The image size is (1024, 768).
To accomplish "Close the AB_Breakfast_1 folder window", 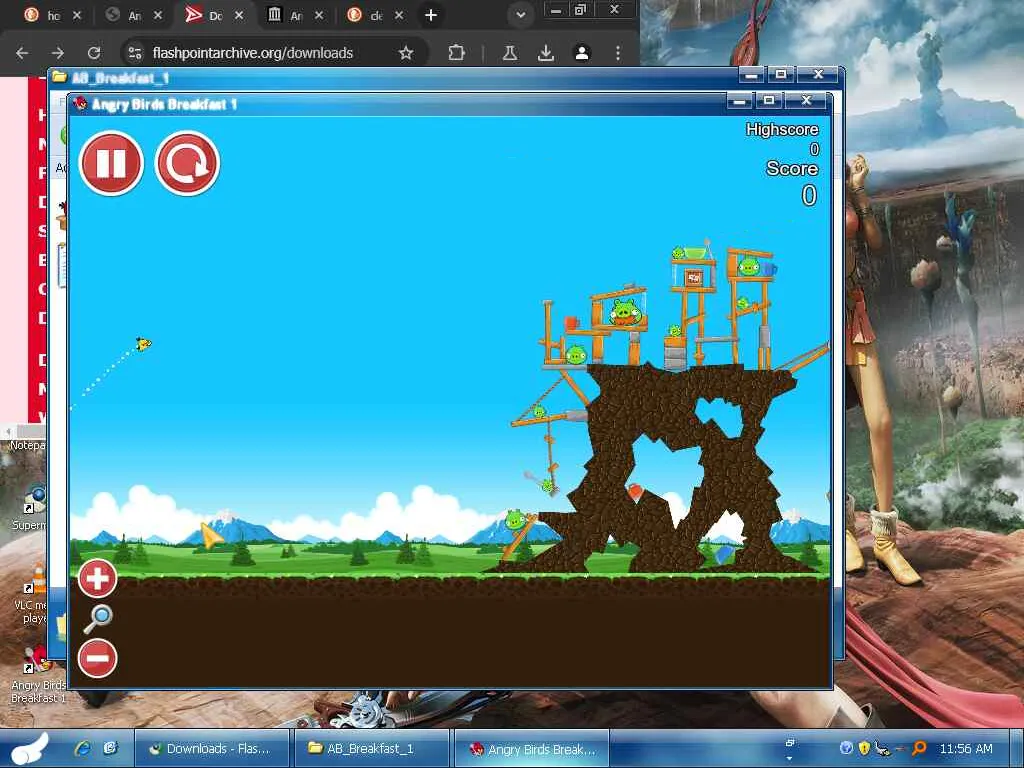I will point(818,74).
